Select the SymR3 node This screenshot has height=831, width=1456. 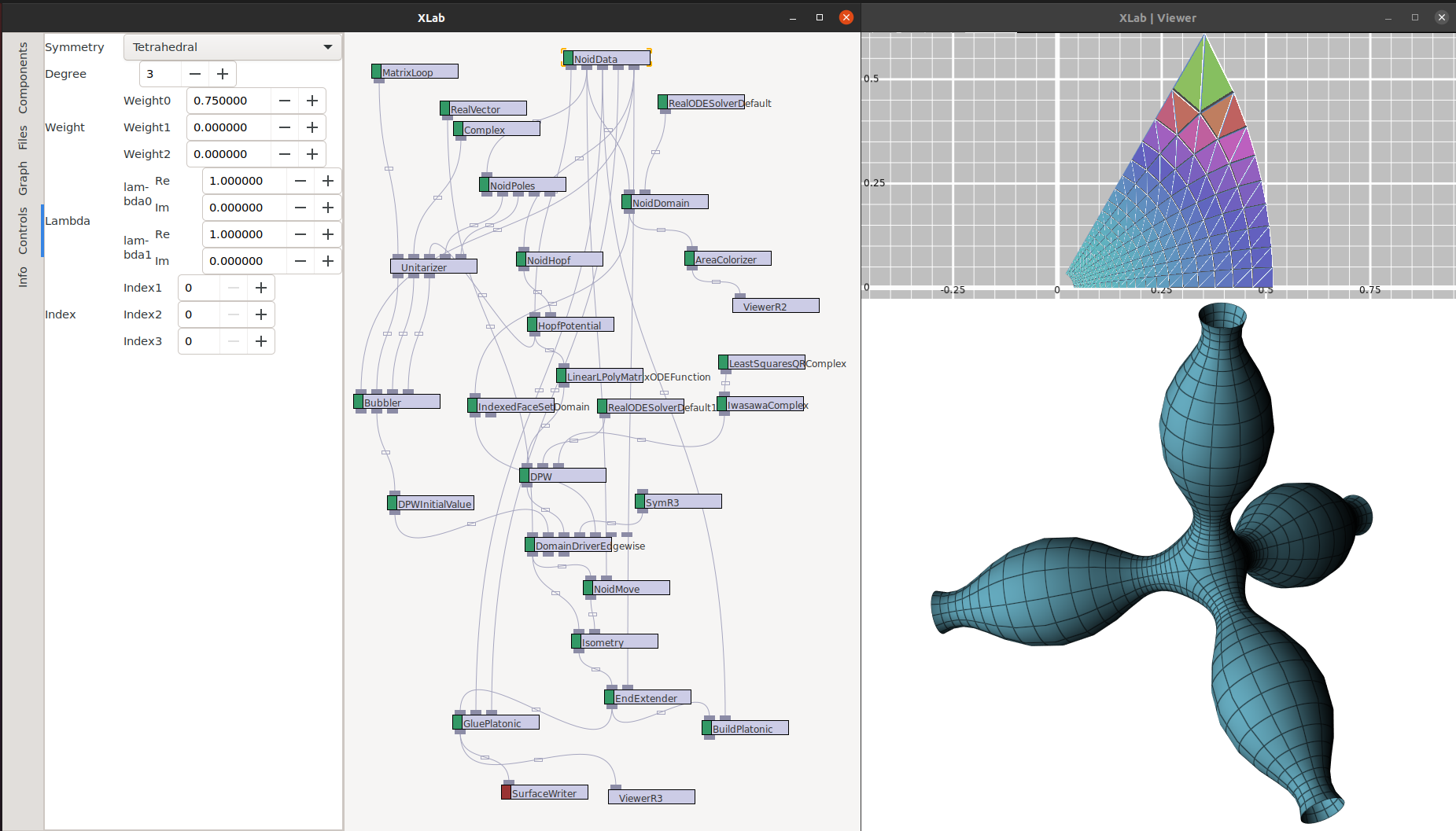point(678,502)
